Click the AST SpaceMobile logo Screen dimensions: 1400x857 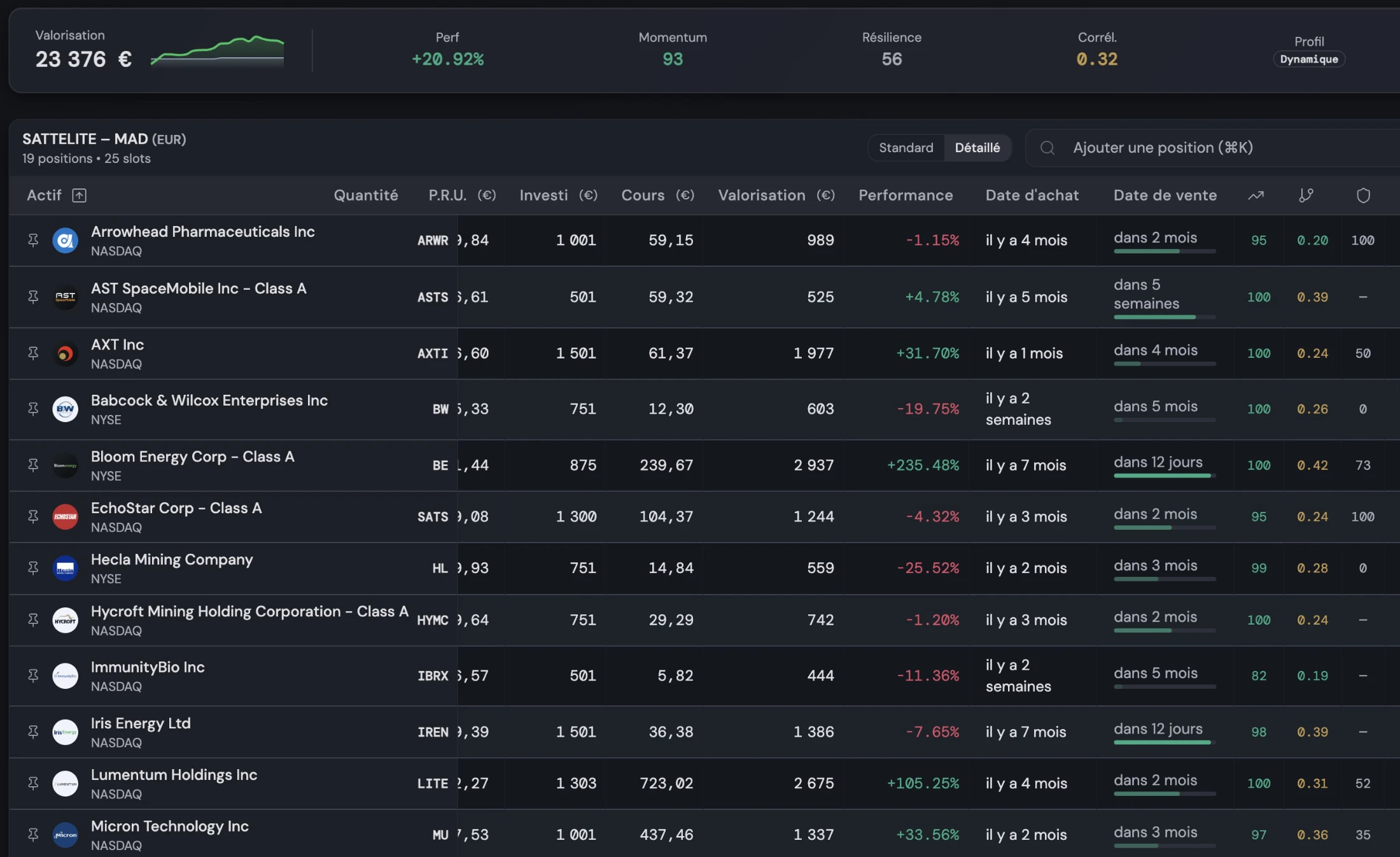point(65,297)
